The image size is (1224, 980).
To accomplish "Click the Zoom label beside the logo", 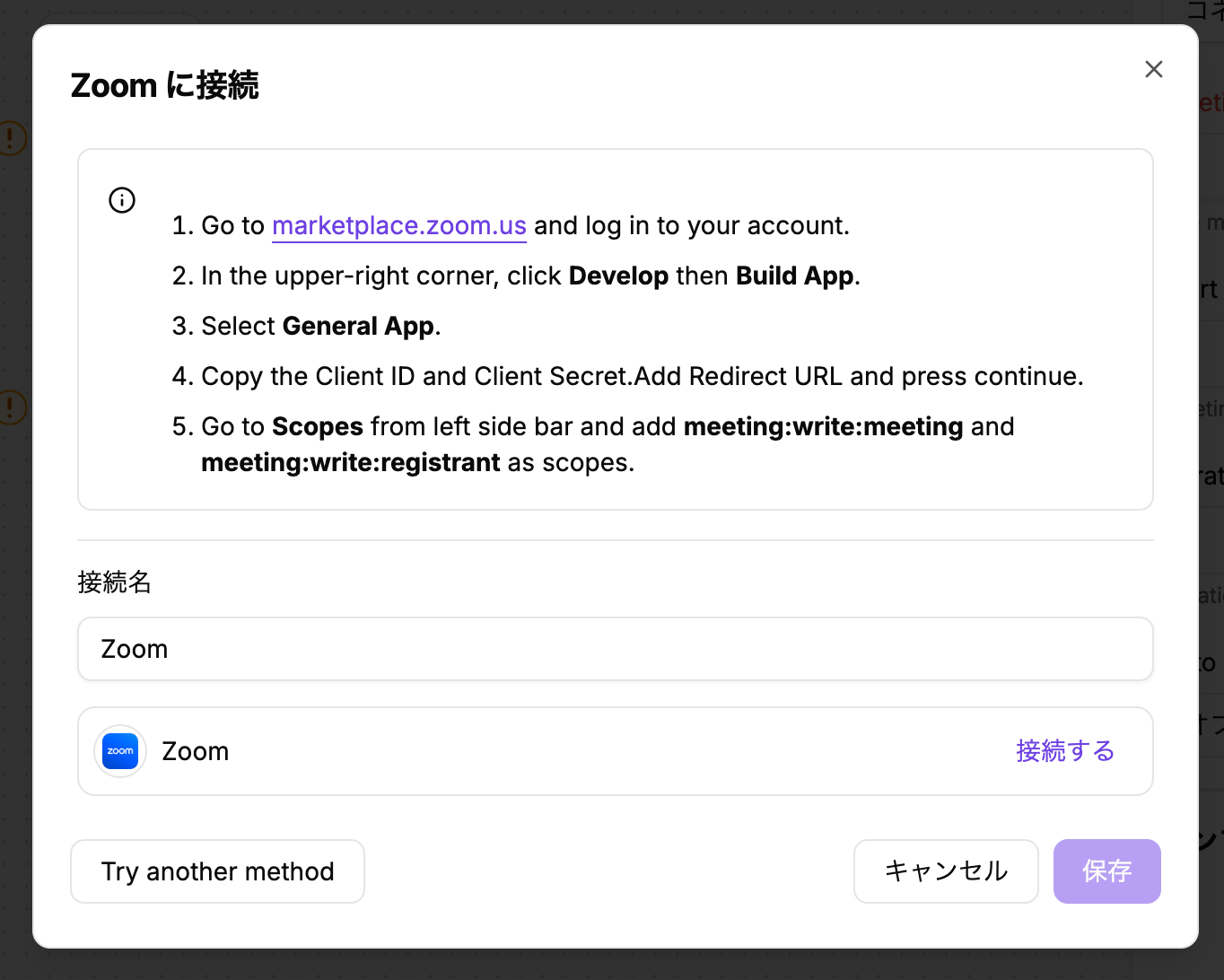I will (196, 751).
